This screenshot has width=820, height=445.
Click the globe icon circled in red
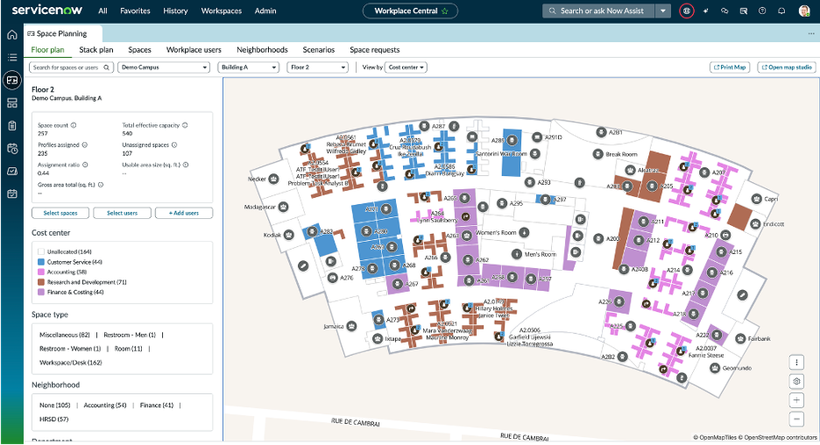[x=687, y=11]
